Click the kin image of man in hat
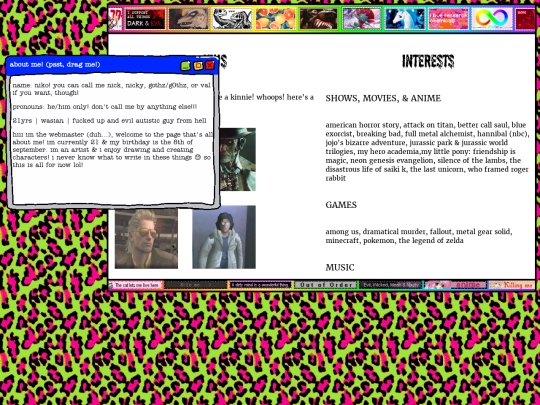This screenshot has height=405, width=540. click(238, 159)
